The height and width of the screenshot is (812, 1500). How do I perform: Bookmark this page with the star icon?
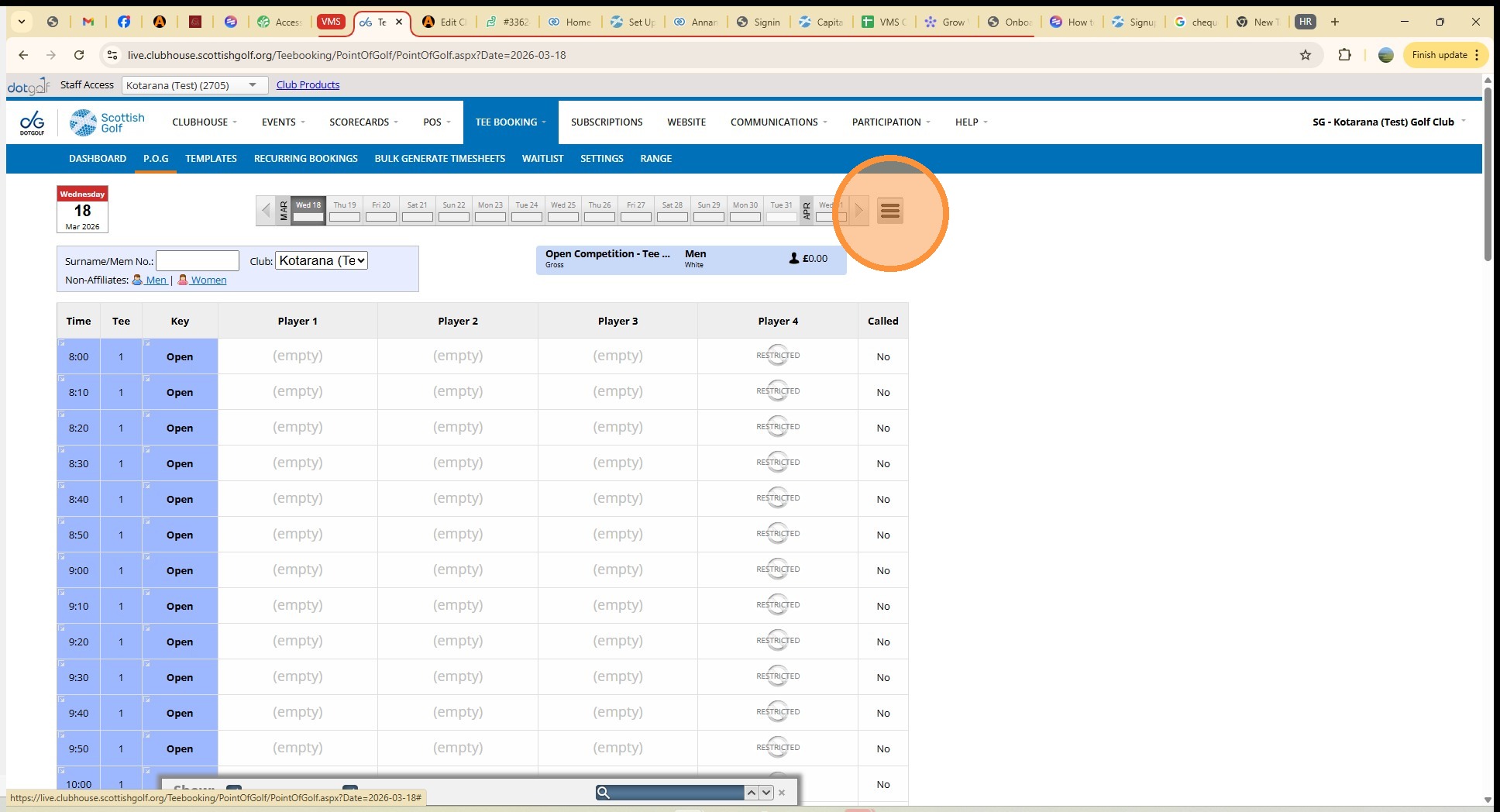coord(1306,55)
